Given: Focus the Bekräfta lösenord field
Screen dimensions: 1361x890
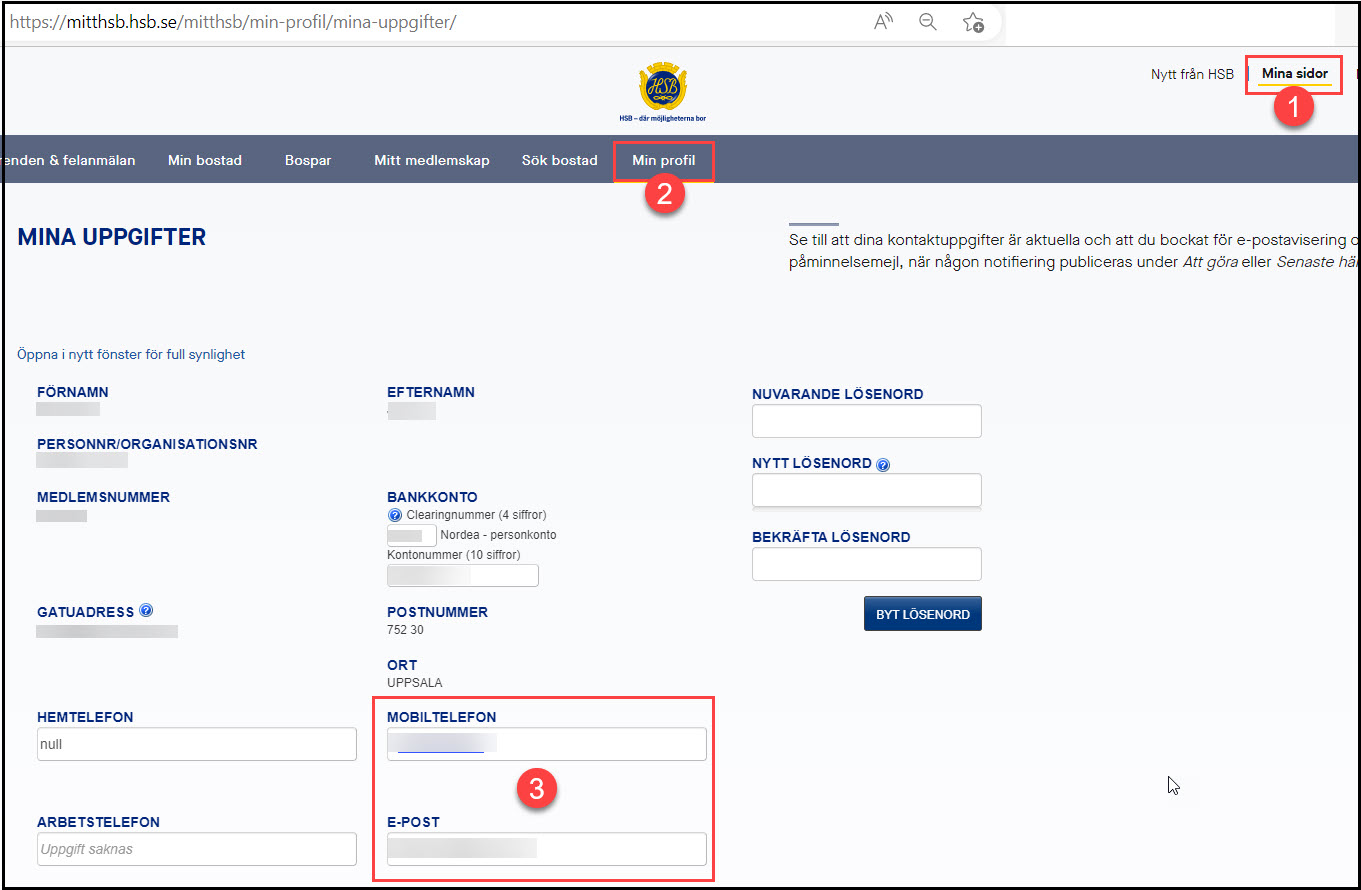Looking at the screenshot, I should click(x=866, y=564).
